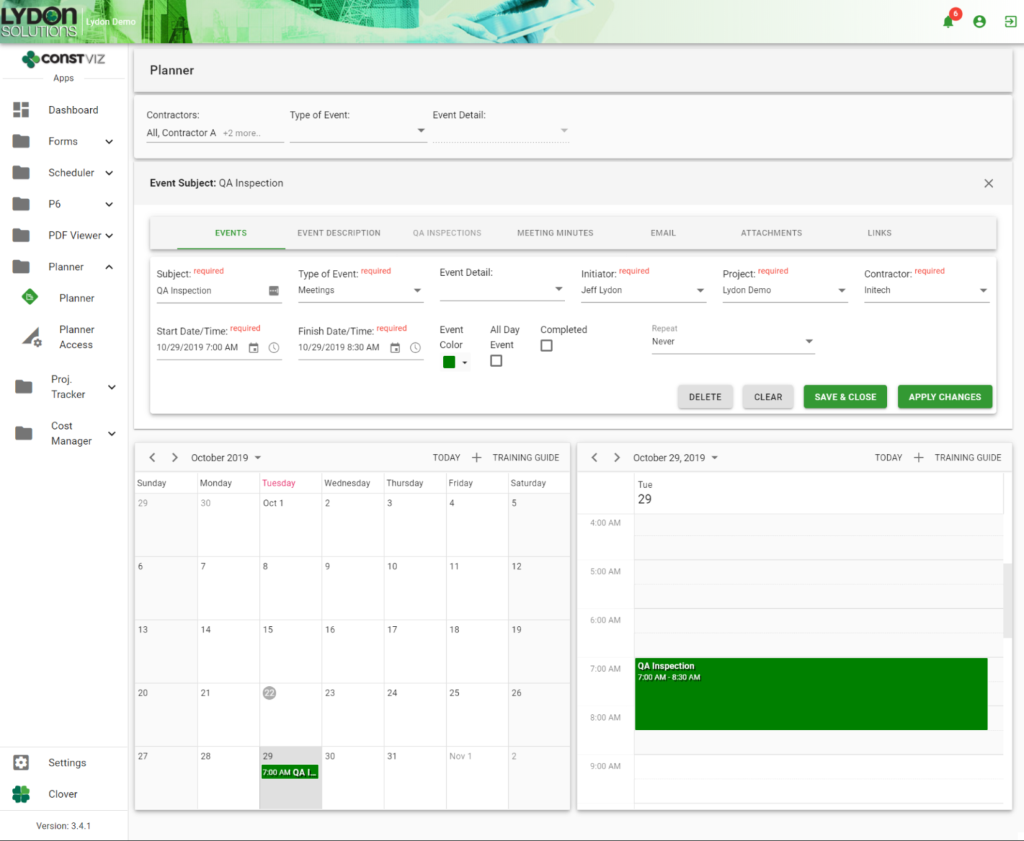The width and height of the screenshot is (1024, 841).
Task: Open the notifications bell icon
Action: pyautogui.click(x=948, y=21)
